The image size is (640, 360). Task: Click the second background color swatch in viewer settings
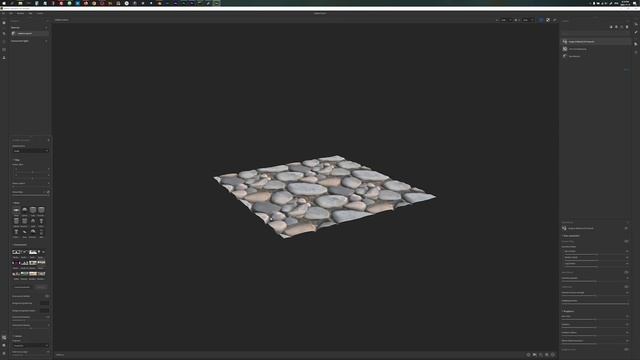[44, 311]
